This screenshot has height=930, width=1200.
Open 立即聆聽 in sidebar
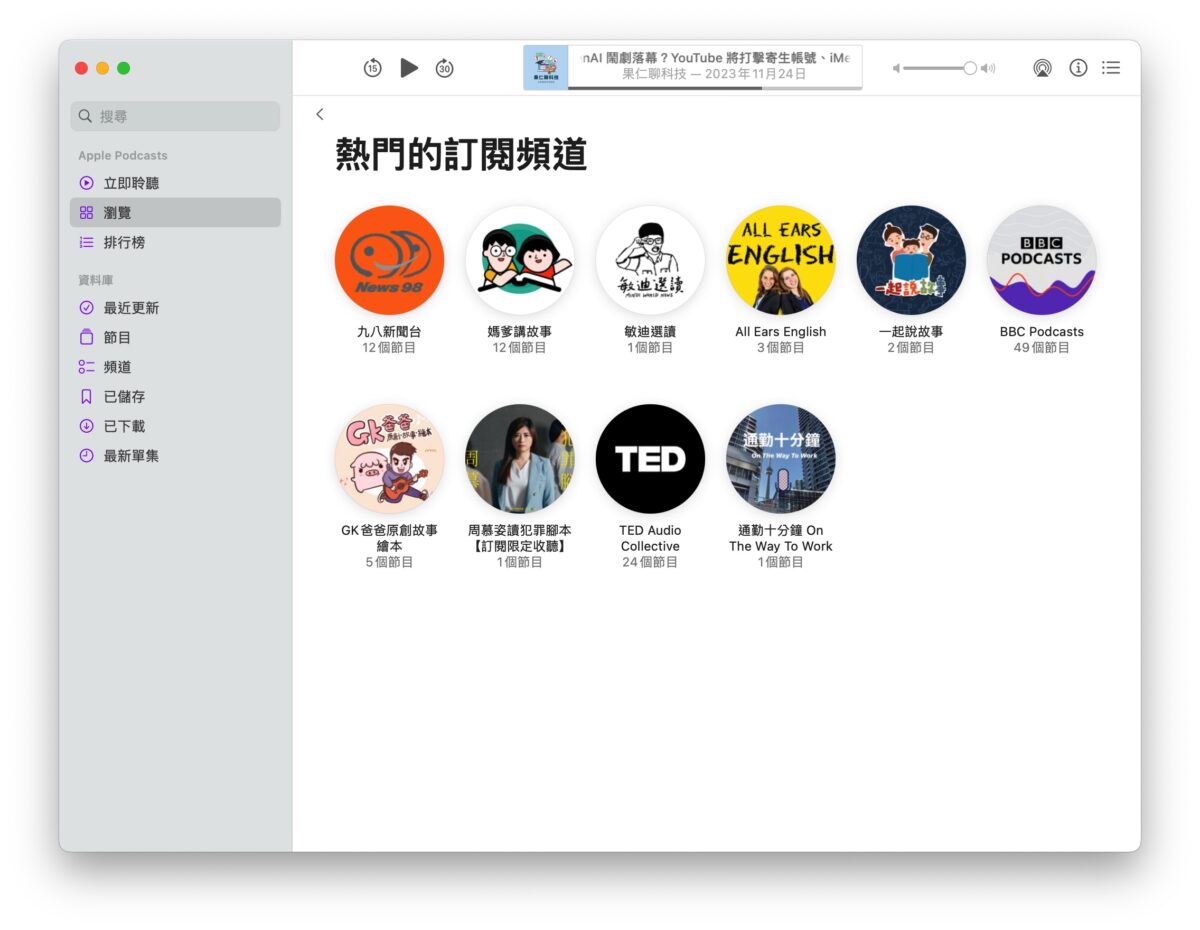pos(175,183)
